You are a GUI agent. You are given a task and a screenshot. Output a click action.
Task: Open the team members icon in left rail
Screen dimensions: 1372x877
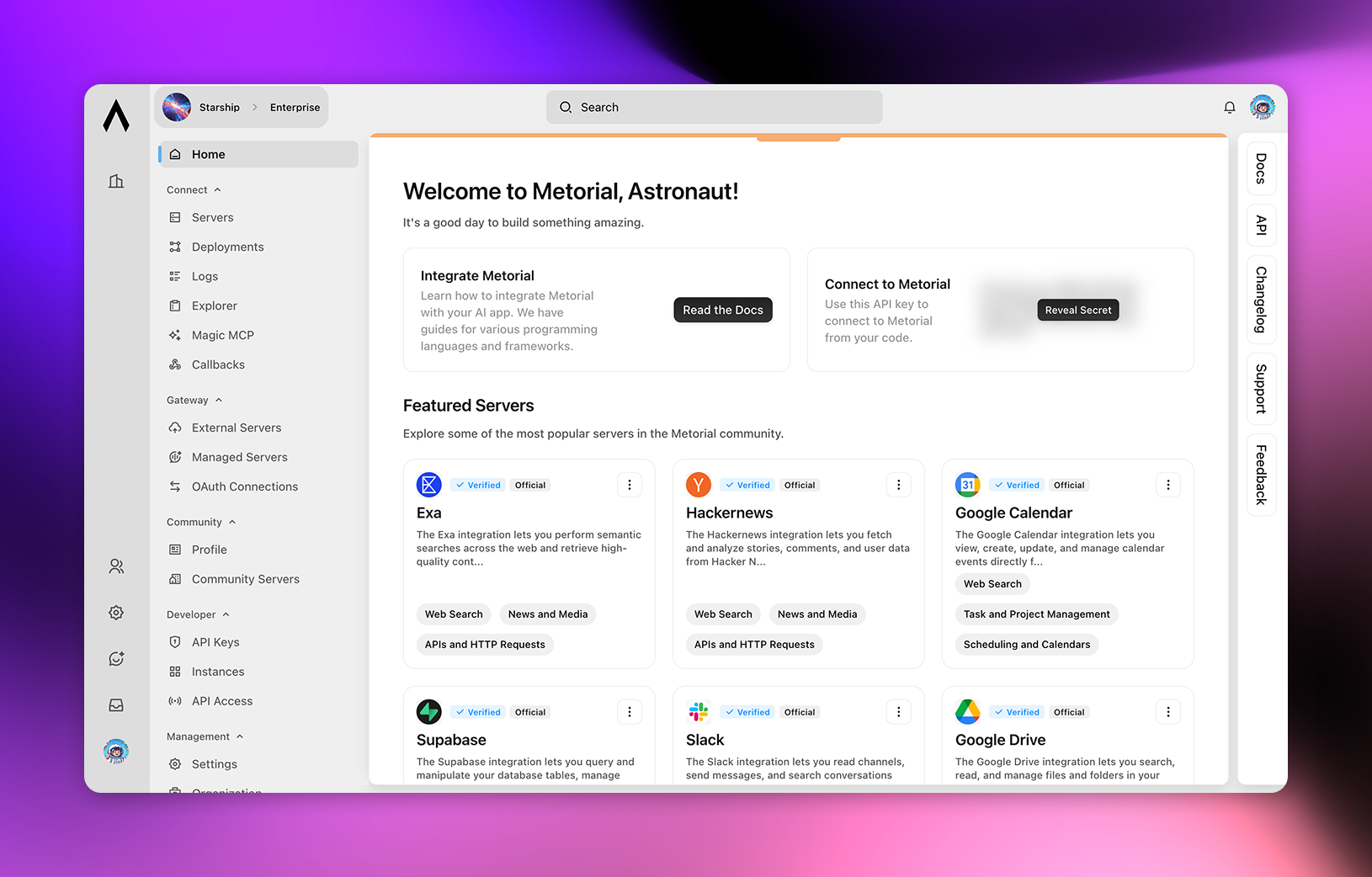pyautogui.click(x=116, y=566)
